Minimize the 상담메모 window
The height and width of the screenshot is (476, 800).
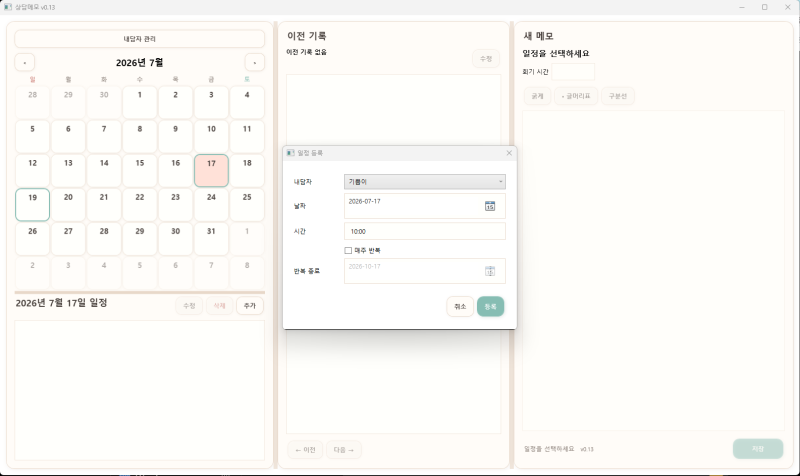click(x=742, y=7)
